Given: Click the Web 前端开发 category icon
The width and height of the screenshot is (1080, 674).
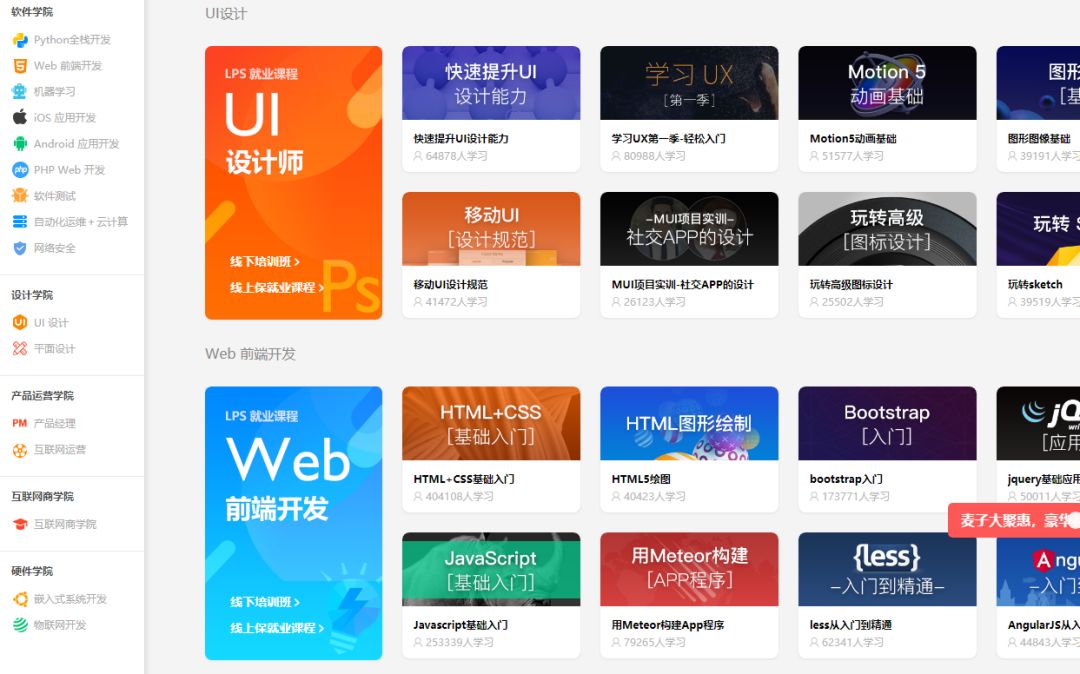Looking at the screenshot, I should coord(18,66).
